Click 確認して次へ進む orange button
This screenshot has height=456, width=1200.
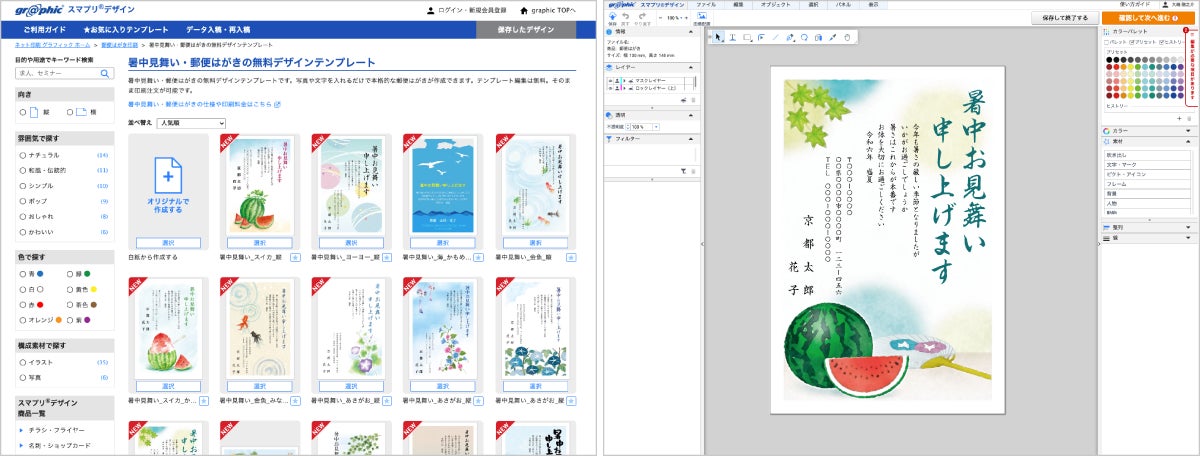click(x=1148, y=18)
